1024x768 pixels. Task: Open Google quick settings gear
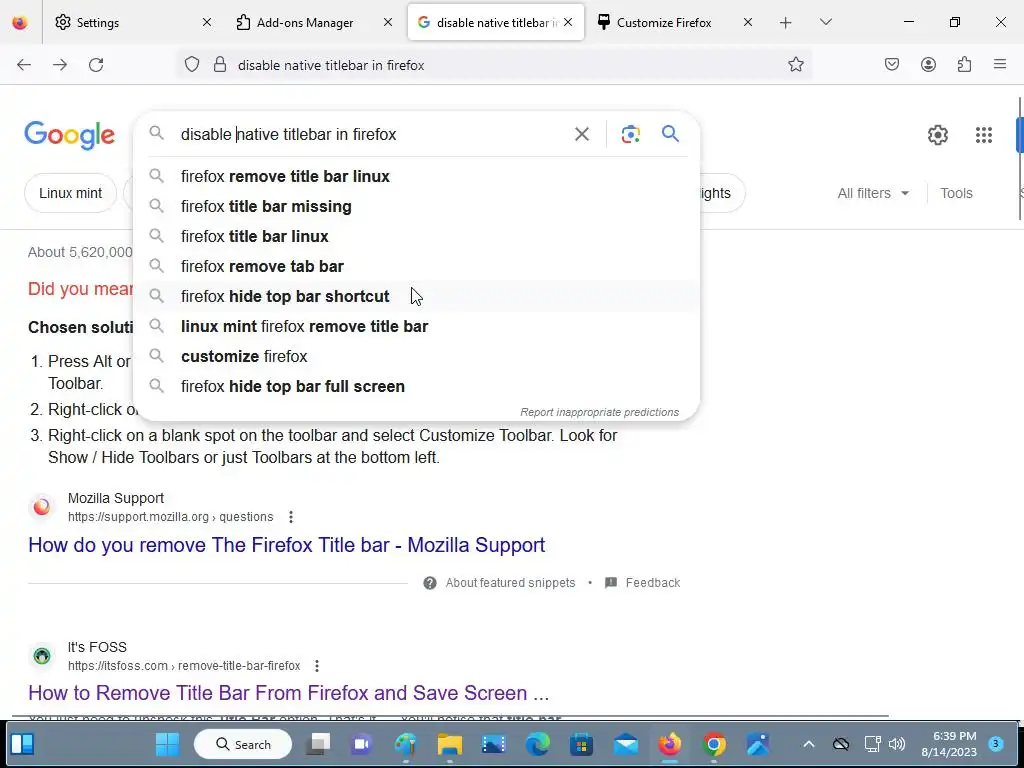click(938, 135)
